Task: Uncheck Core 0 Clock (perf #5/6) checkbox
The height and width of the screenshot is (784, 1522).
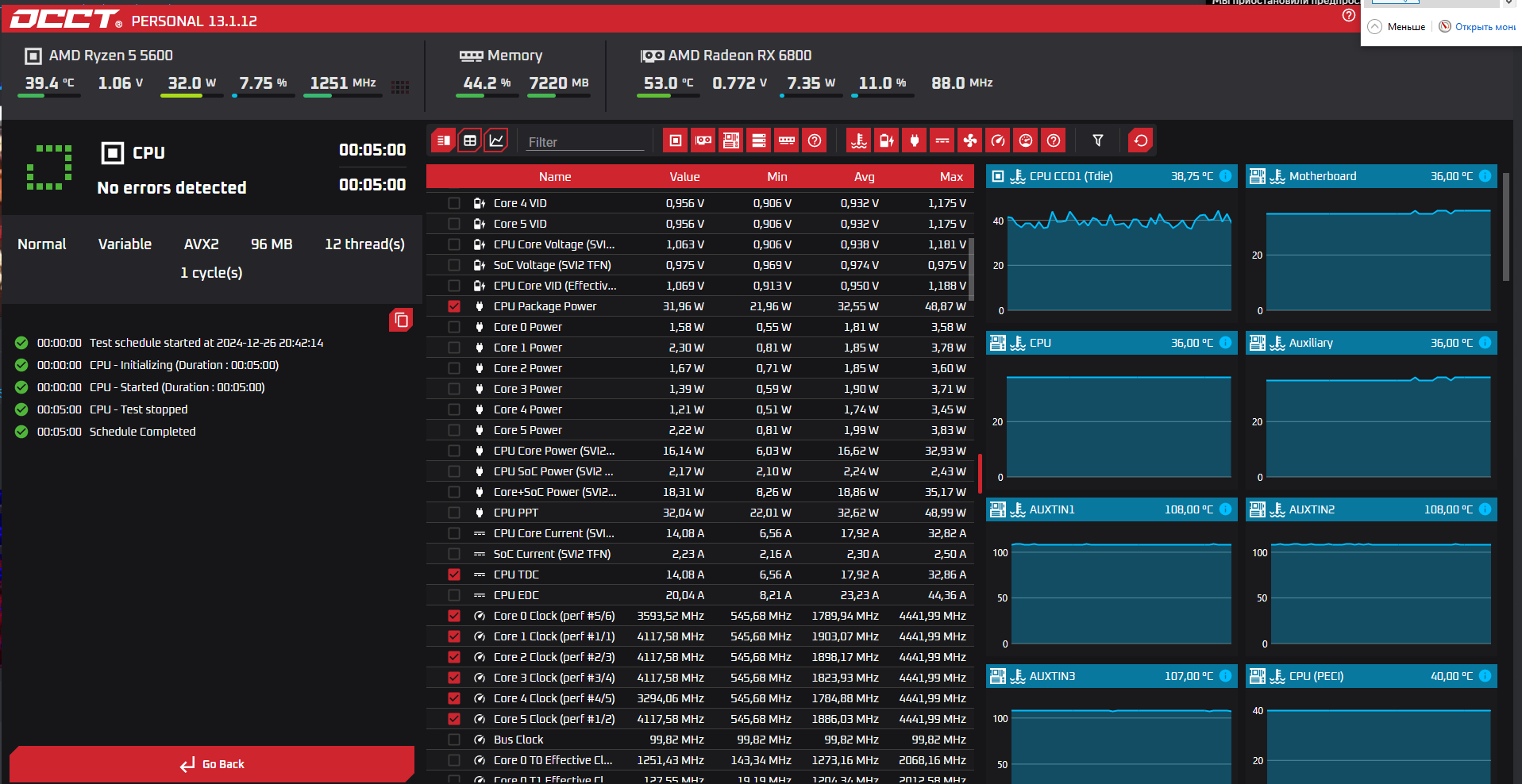Action: tap(454, 616)
